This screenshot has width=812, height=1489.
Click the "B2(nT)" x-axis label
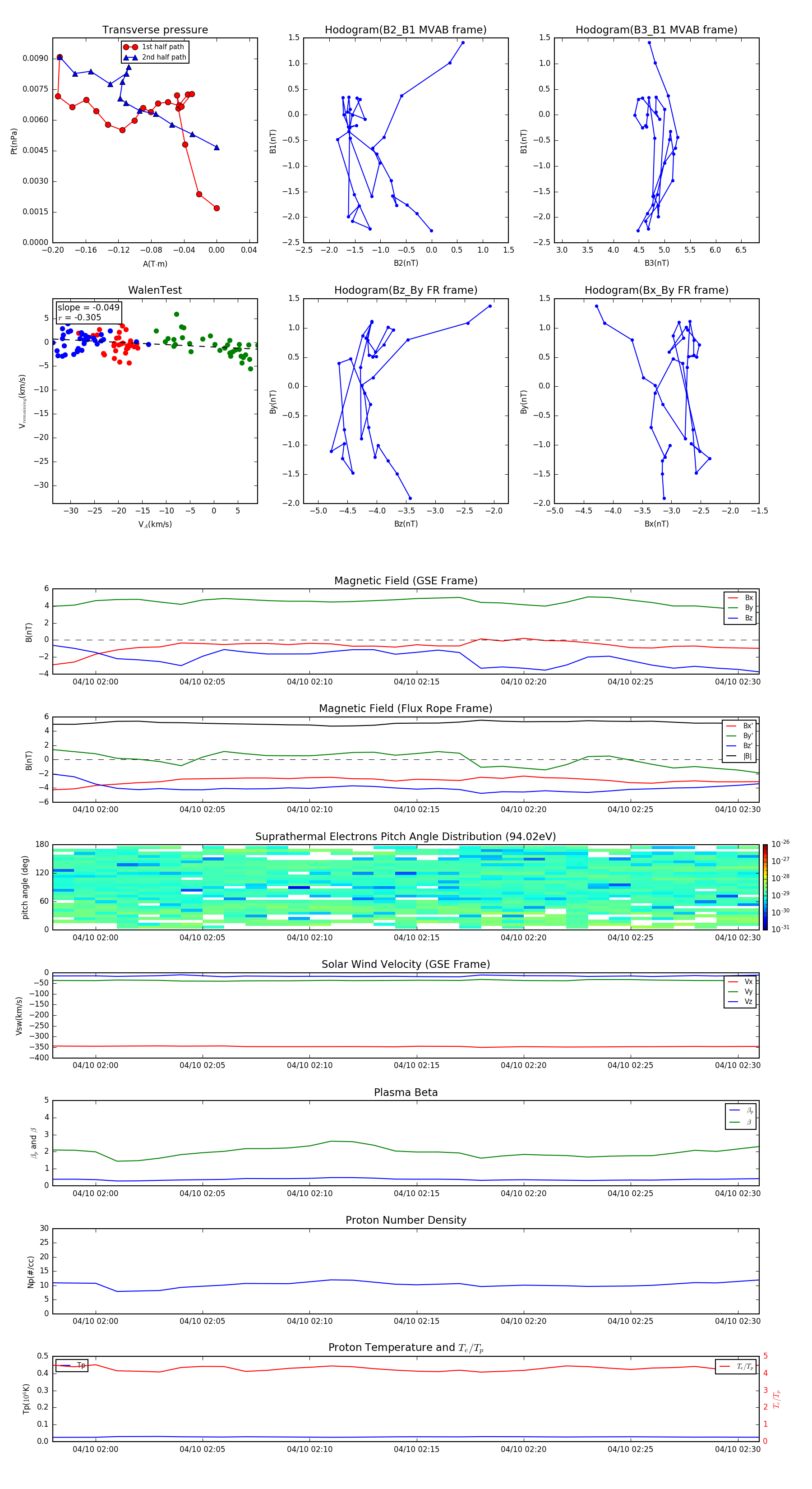pos(406,263)
